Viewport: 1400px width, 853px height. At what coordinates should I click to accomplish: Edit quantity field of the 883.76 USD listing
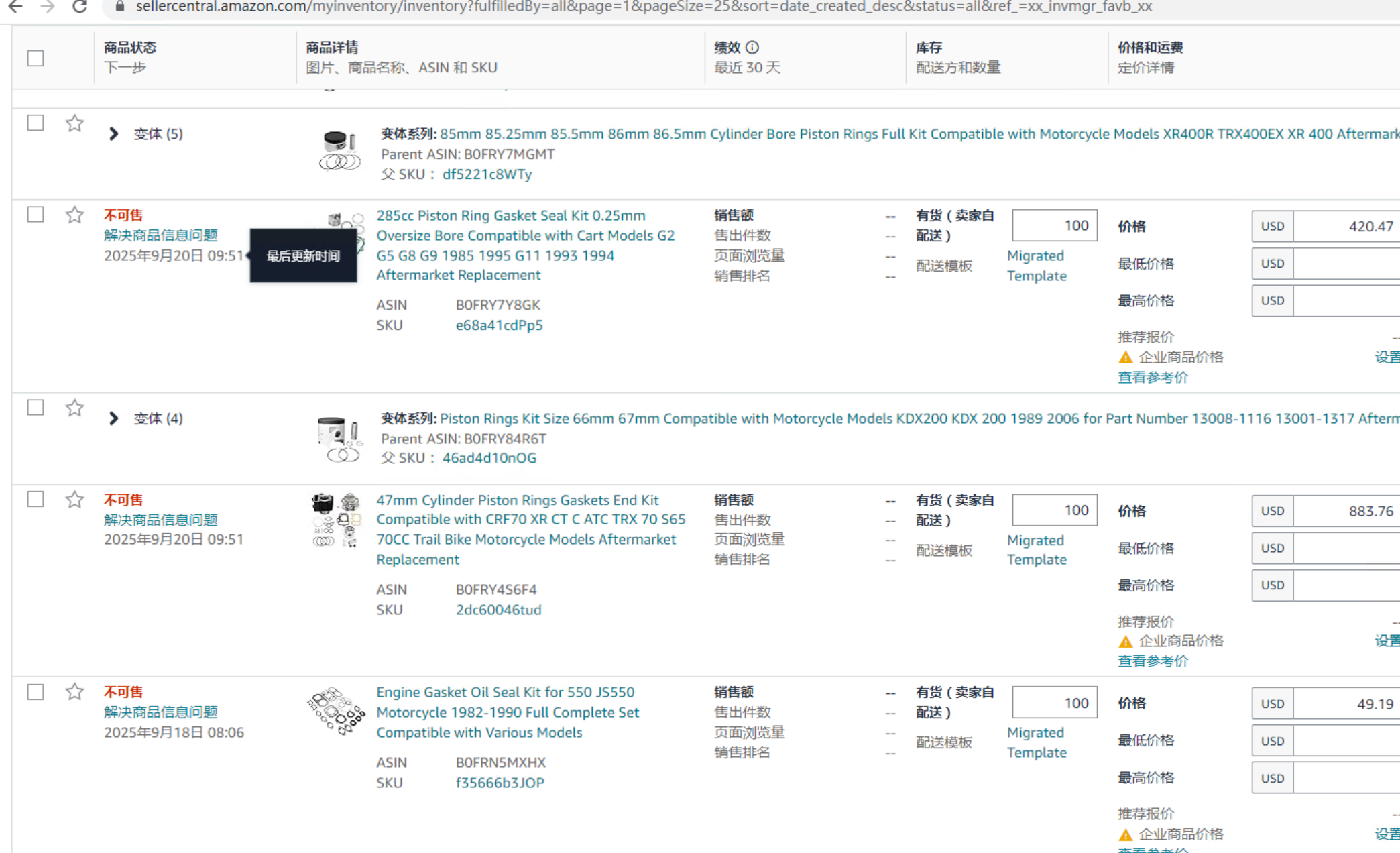coord(1054,510)
